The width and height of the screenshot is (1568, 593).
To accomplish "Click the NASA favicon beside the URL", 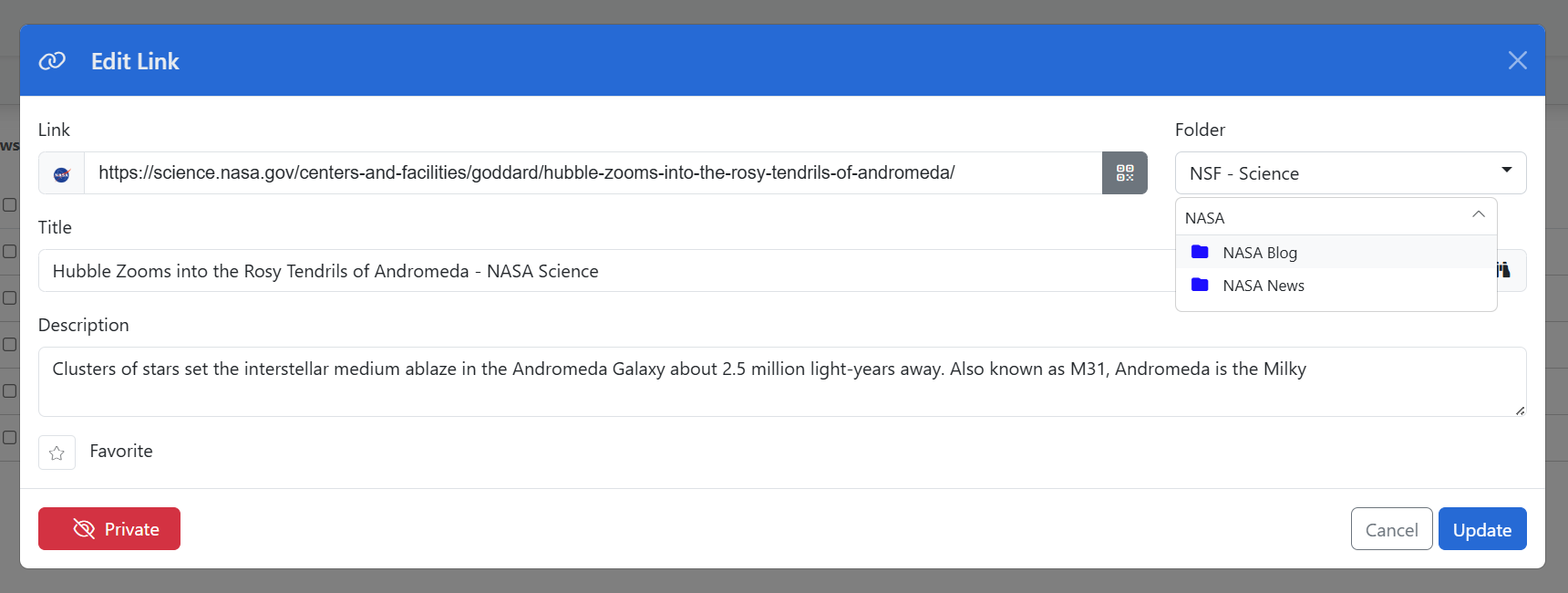I will click(61, 173).
